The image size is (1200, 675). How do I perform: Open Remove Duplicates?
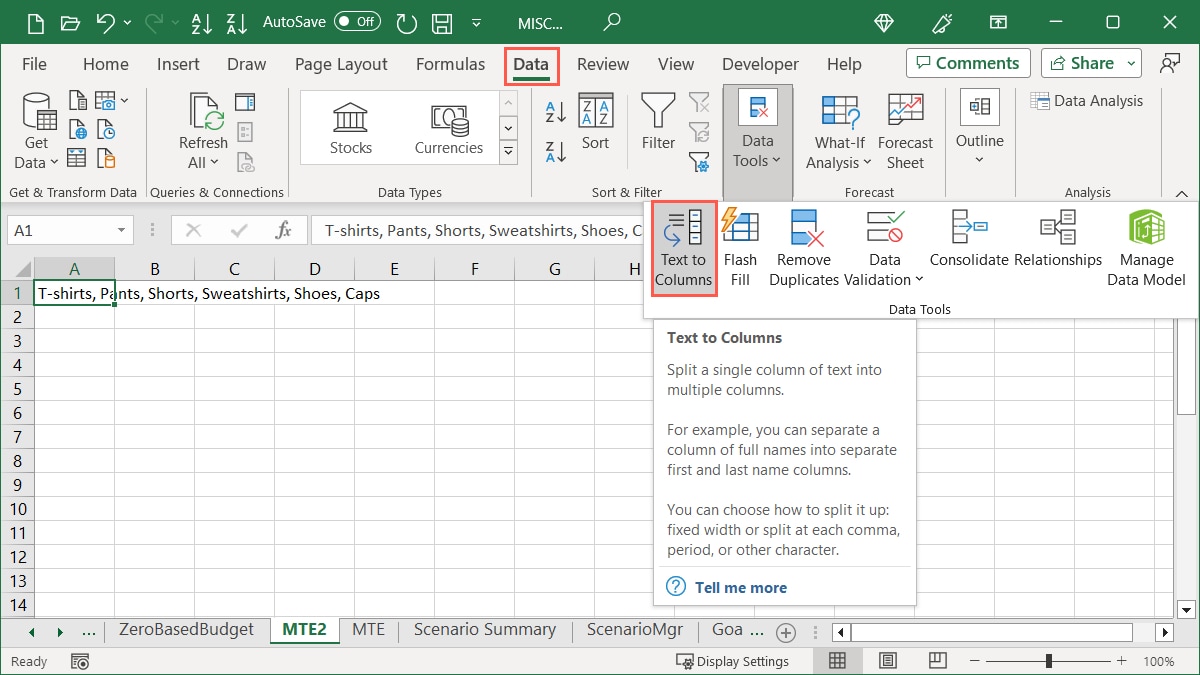[x=803, y=247]
